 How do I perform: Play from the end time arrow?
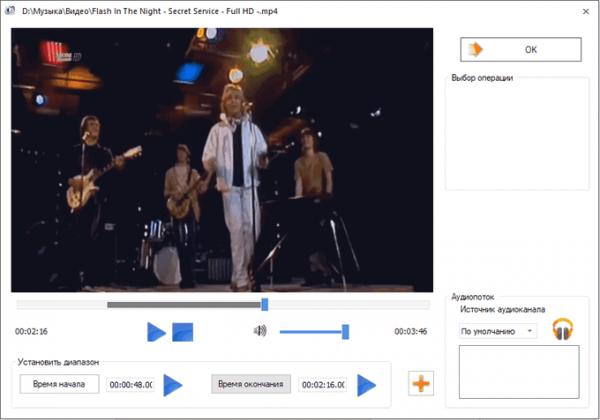[367, 385]
